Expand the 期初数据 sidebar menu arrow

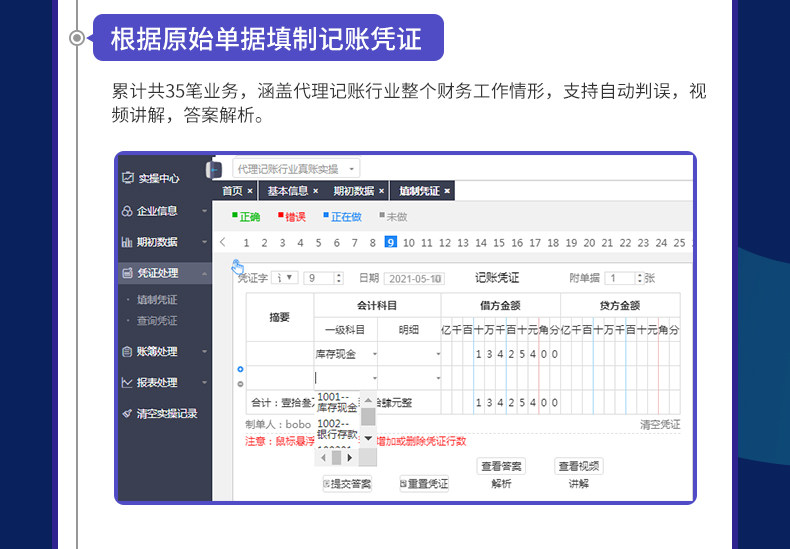click(205, 242)
